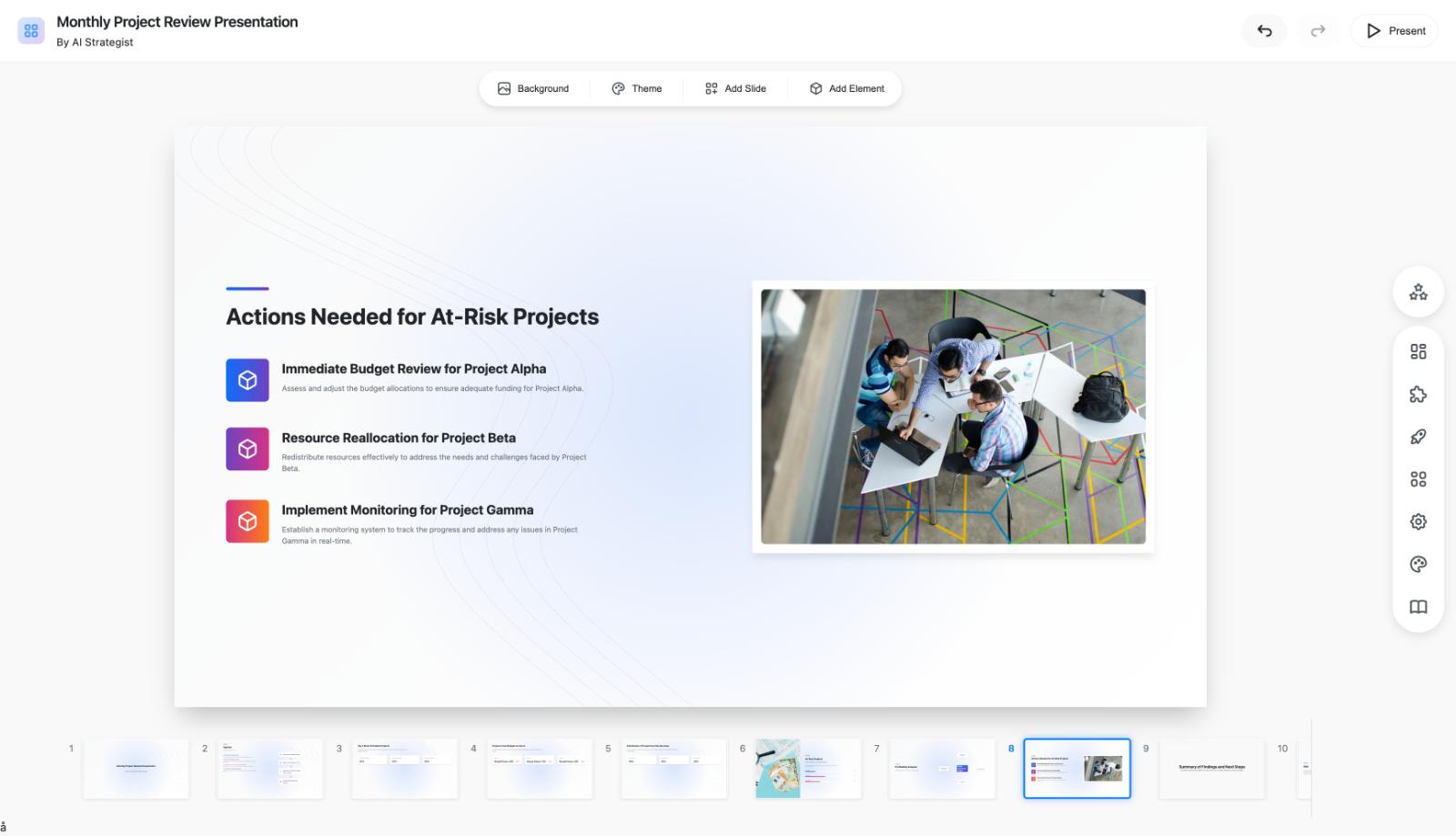Click the team photo on the current slide
Viewport: 1456px width, 836px height.
(952, 418)
